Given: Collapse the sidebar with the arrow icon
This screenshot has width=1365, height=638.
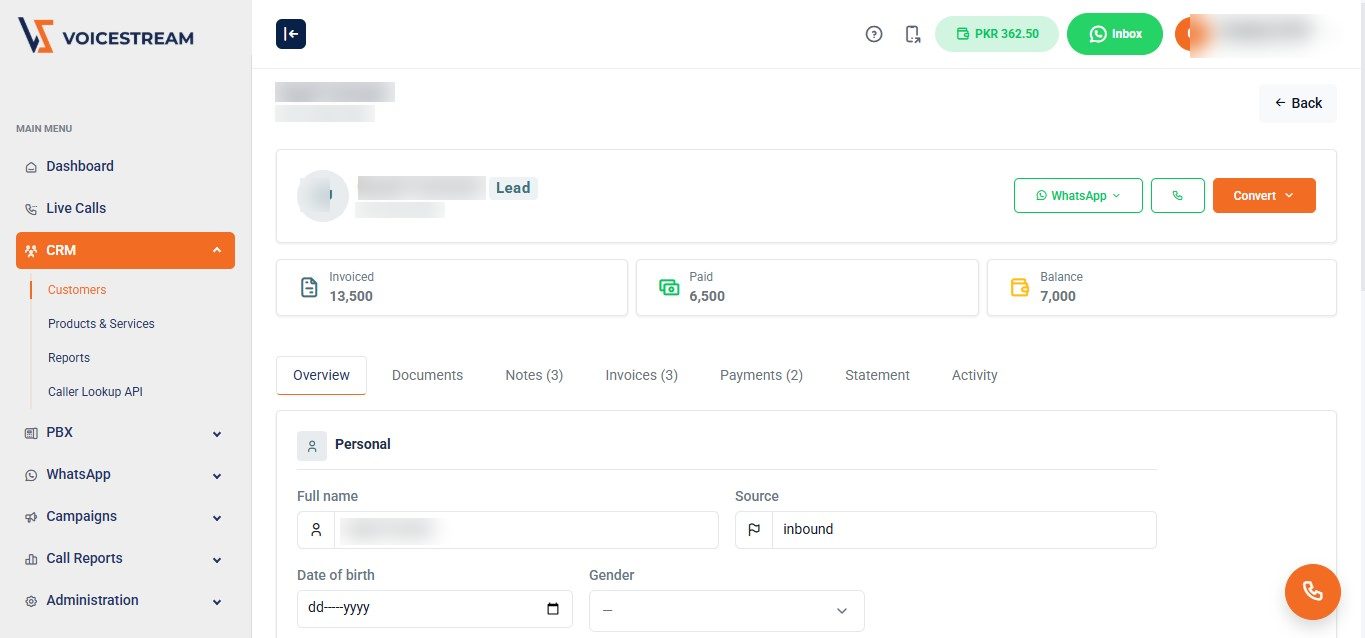Looking at the screenshot, I should pyautogui.click(x=291, y=34).
